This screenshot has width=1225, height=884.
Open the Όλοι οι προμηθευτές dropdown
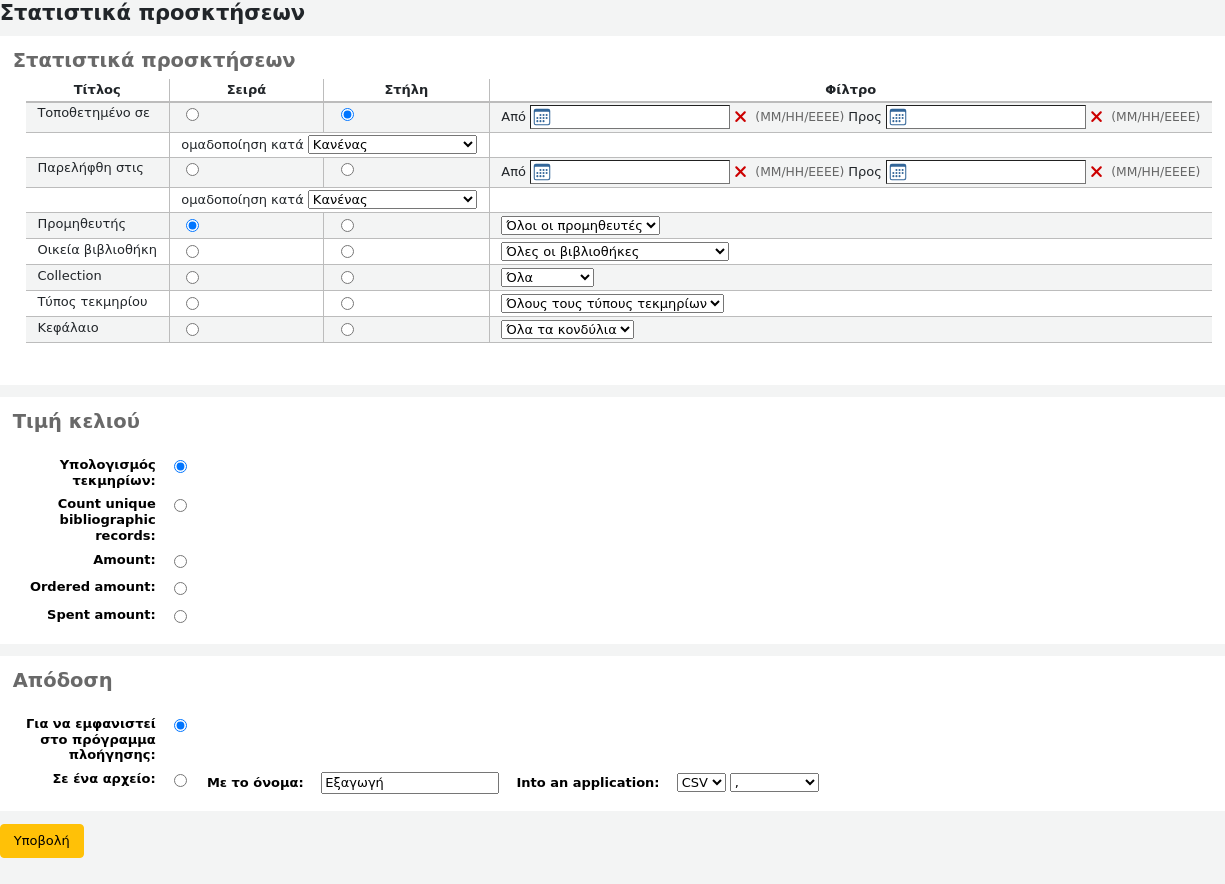click(580, 226)
